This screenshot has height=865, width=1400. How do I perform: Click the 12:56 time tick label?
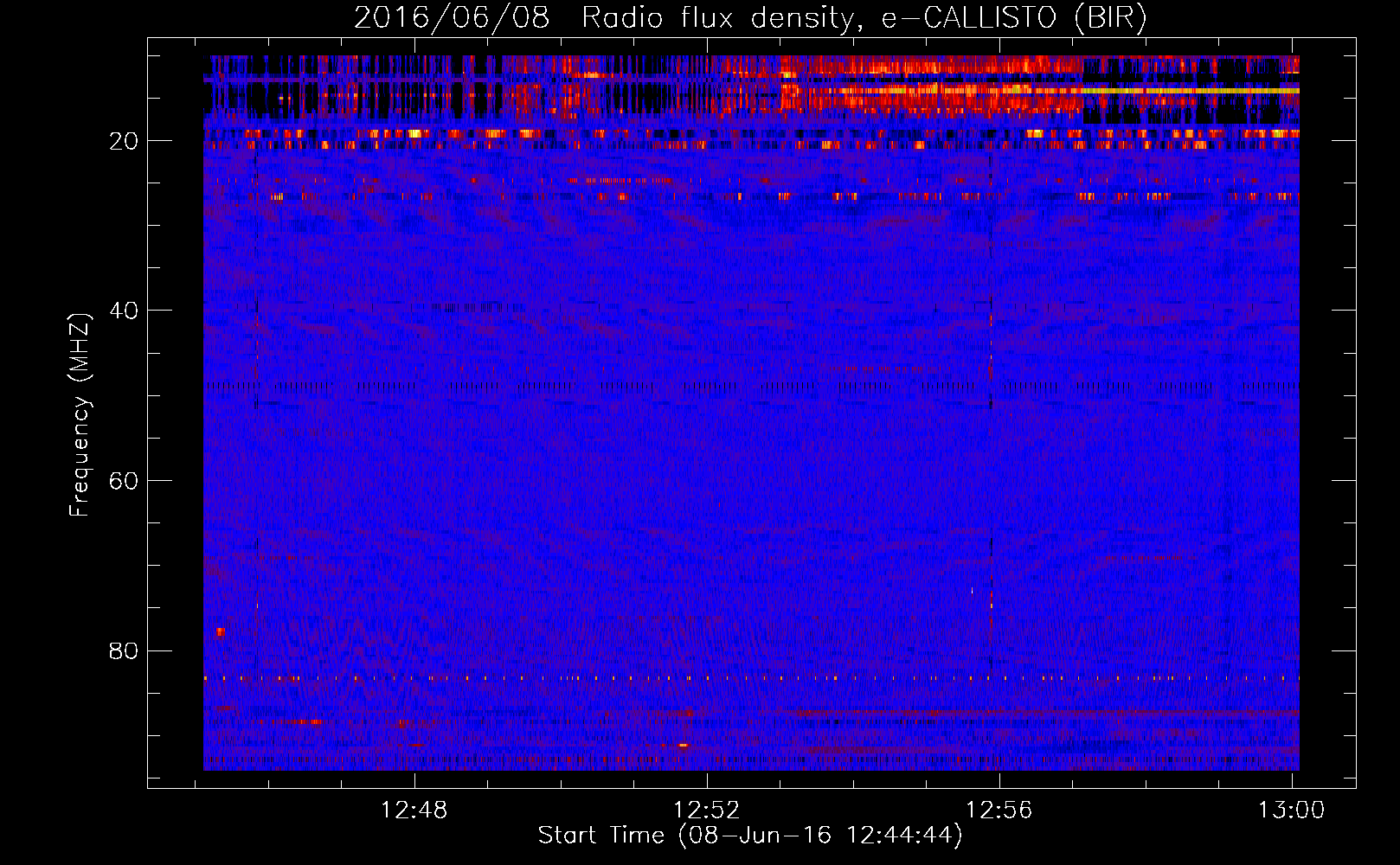pos(999,810)
